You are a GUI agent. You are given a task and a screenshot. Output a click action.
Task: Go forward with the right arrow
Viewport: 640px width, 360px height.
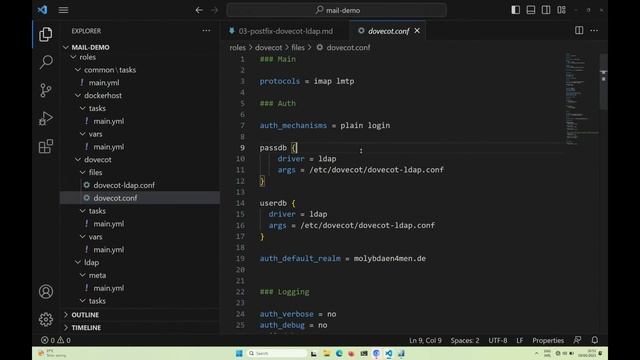pyautogui.click(x=214, y=10)
